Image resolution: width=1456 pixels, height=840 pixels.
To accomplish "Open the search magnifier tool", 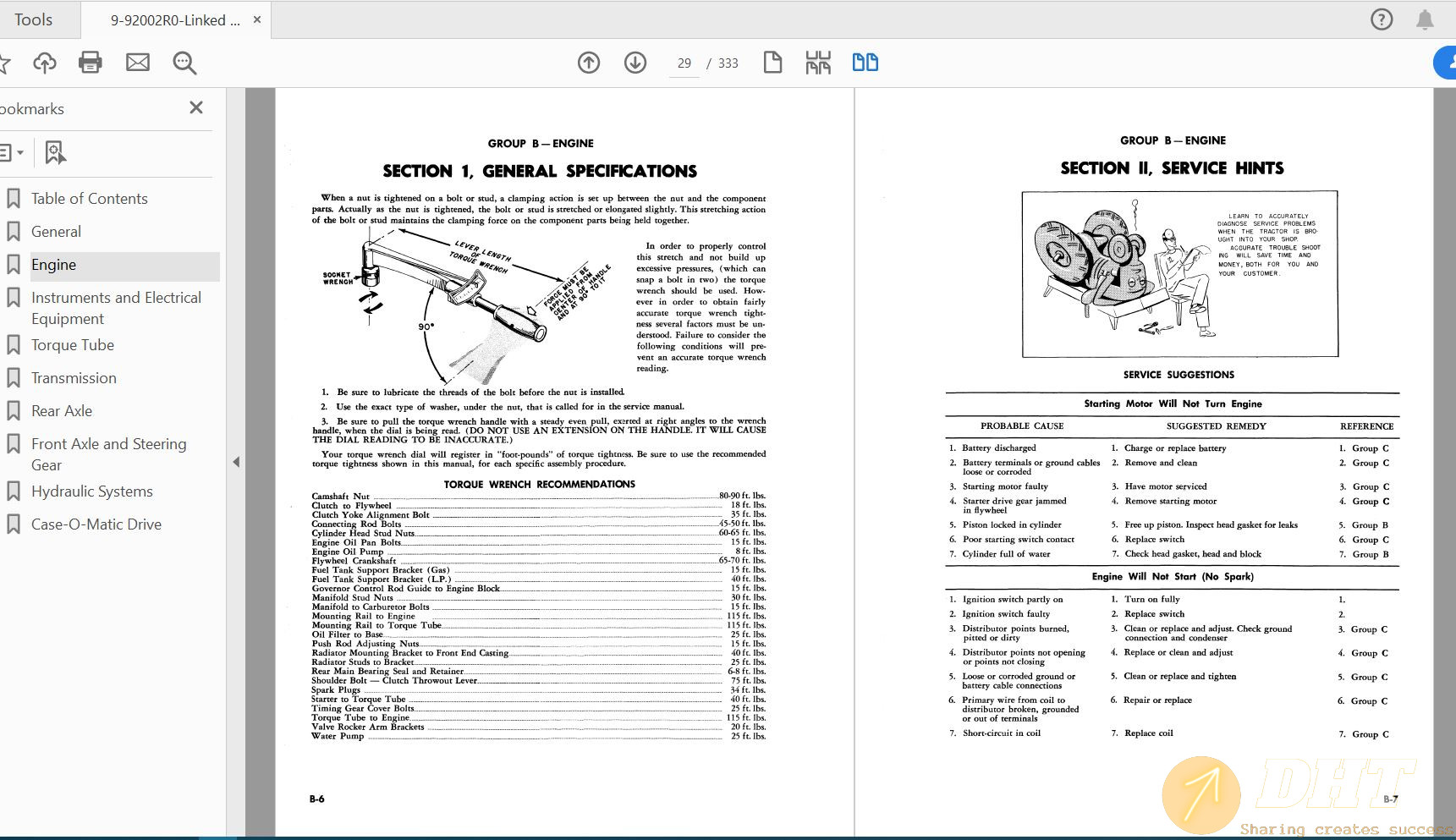I will click(184, 63).
